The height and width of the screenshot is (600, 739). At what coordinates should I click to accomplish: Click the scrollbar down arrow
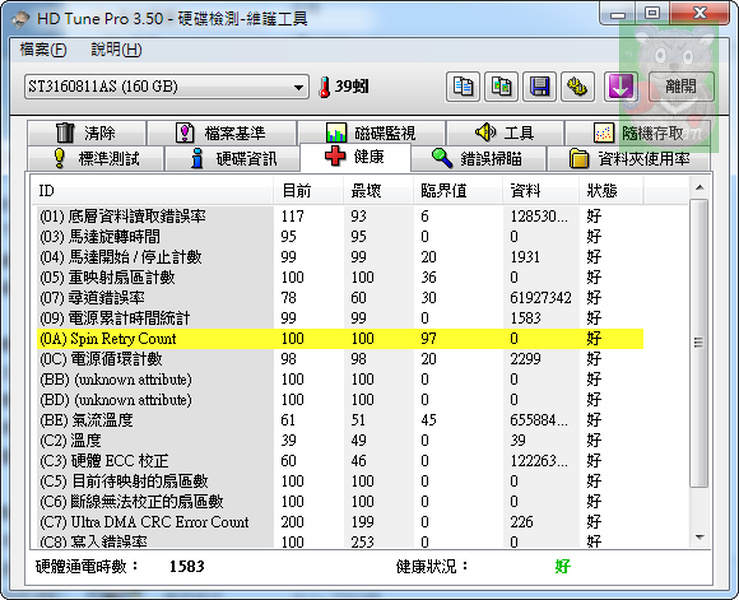[x=700, y=538]
